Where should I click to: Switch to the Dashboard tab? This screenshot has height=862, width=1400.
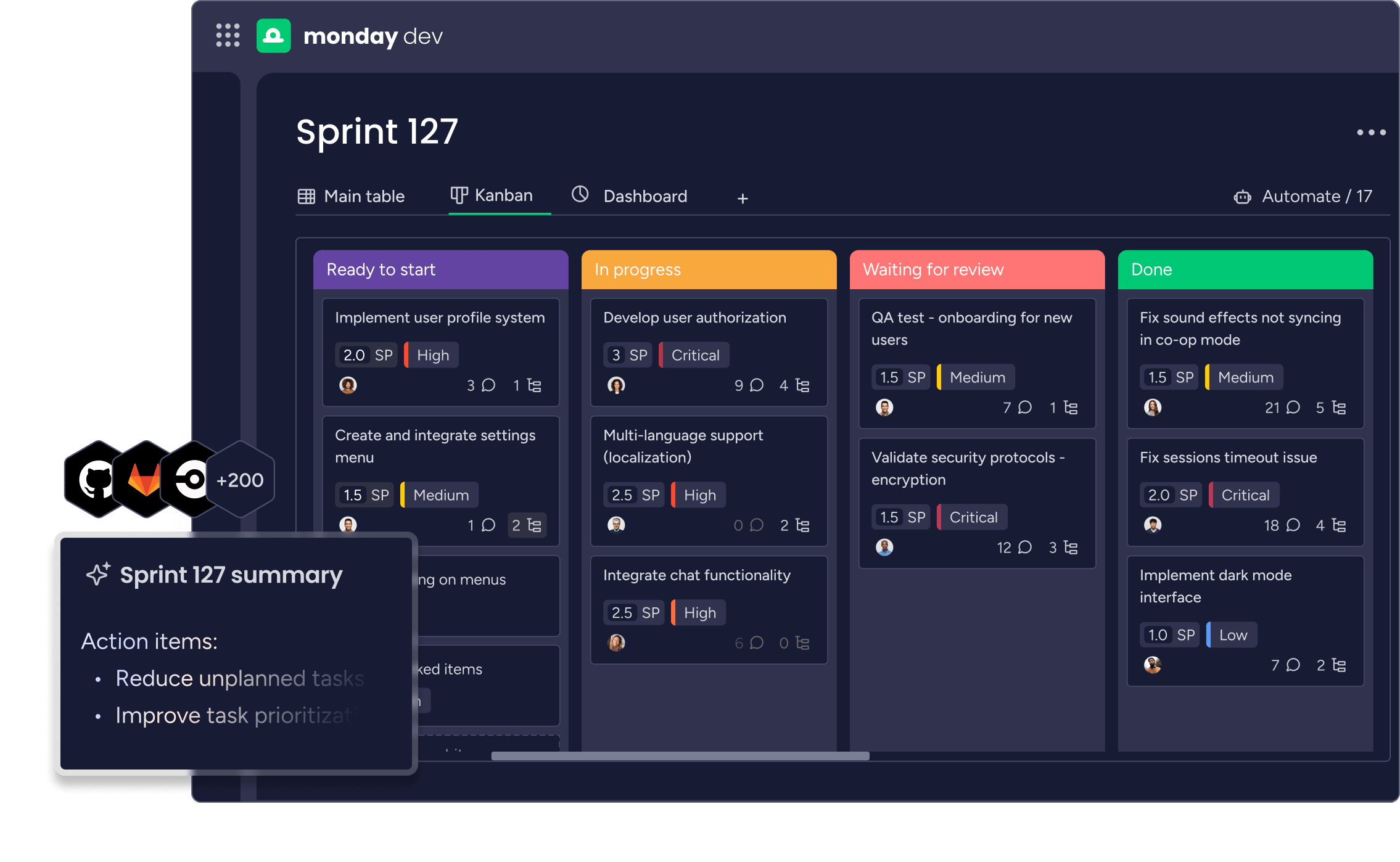pyautogui.click(x=629, y=197)
